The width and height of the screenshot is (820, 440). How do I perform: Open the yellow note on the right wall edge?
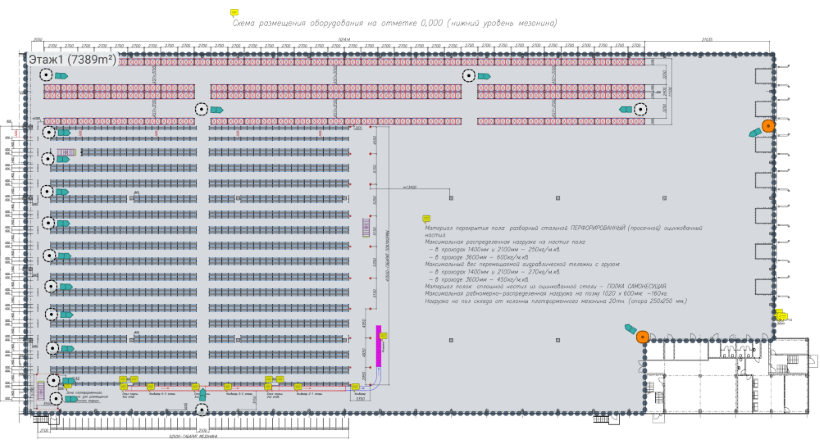point(778,314)
